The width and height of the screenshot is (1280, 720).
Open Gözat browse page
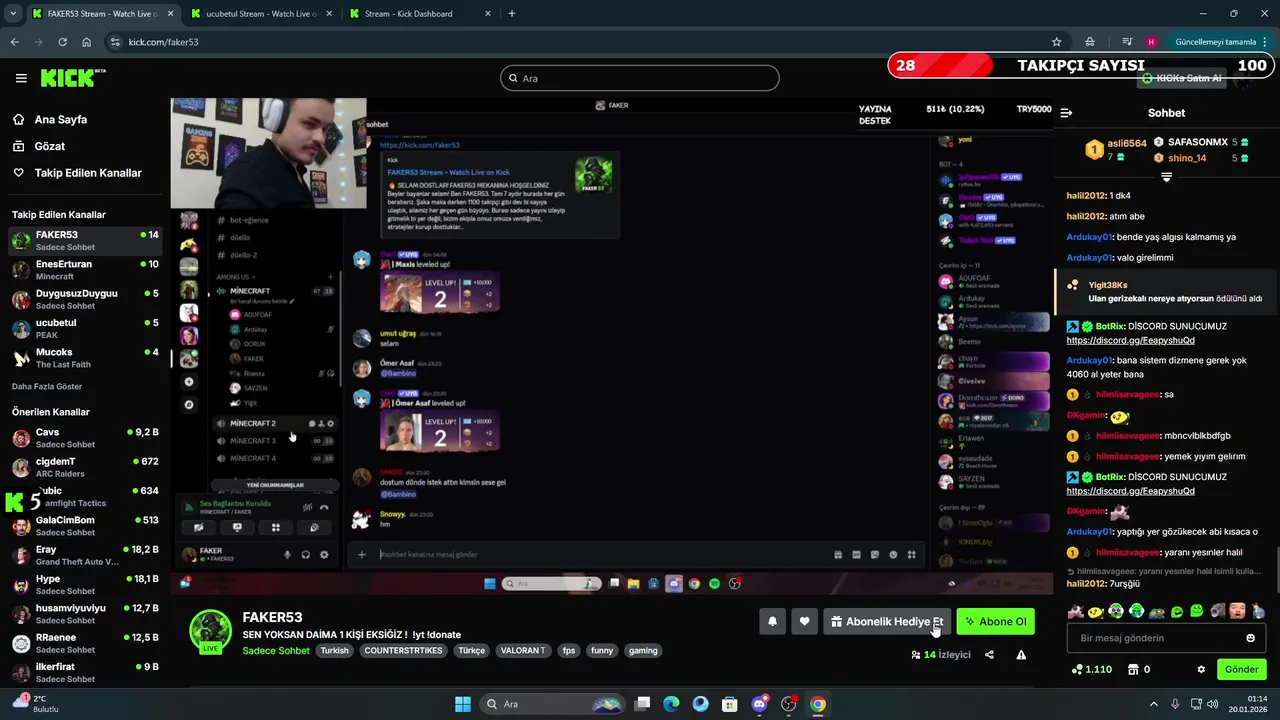pyautogui.click(x=49, y=146)
